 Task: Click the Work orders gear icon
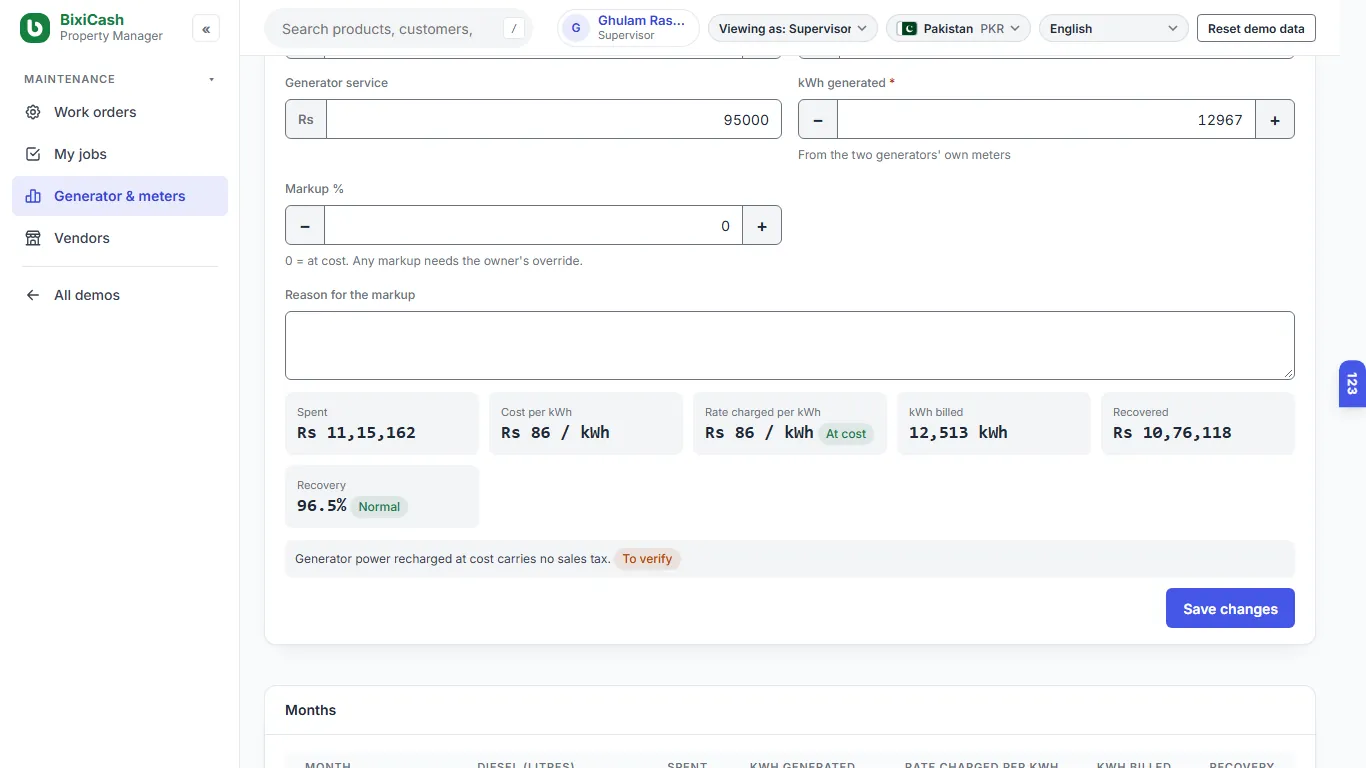(x=33, y=112)
